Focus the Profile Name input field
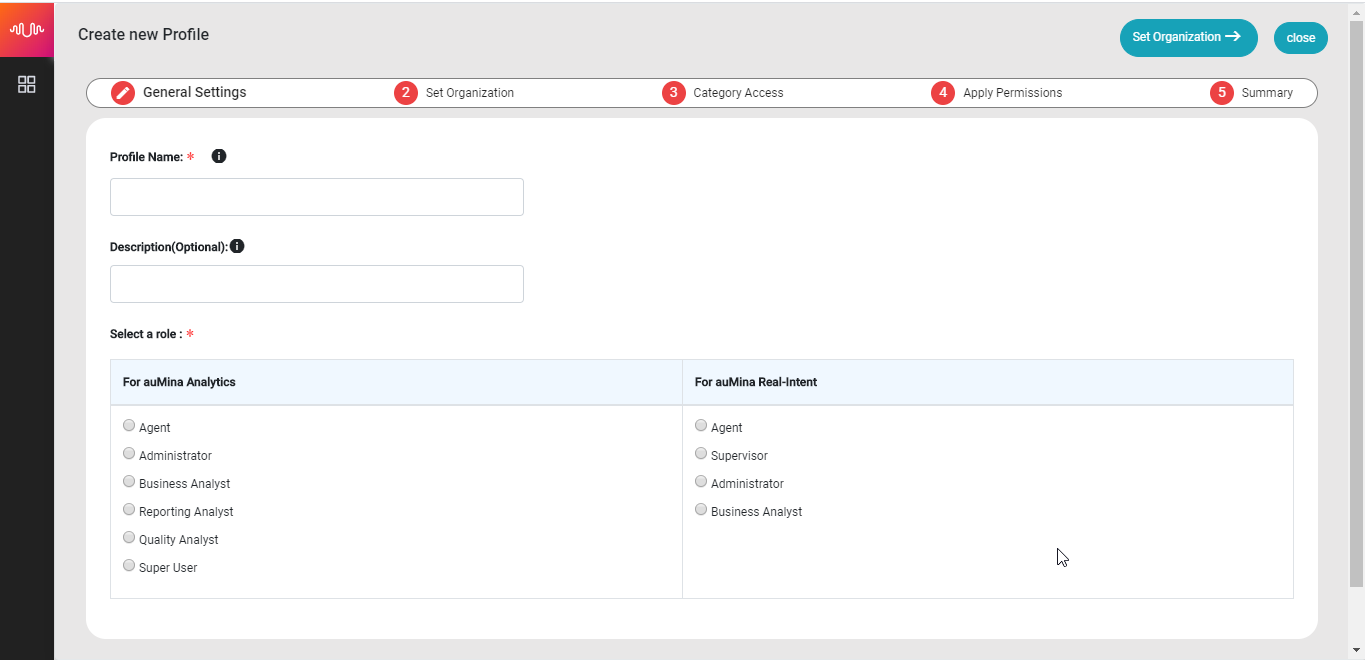1365x660 pixels. click(317, 197)
